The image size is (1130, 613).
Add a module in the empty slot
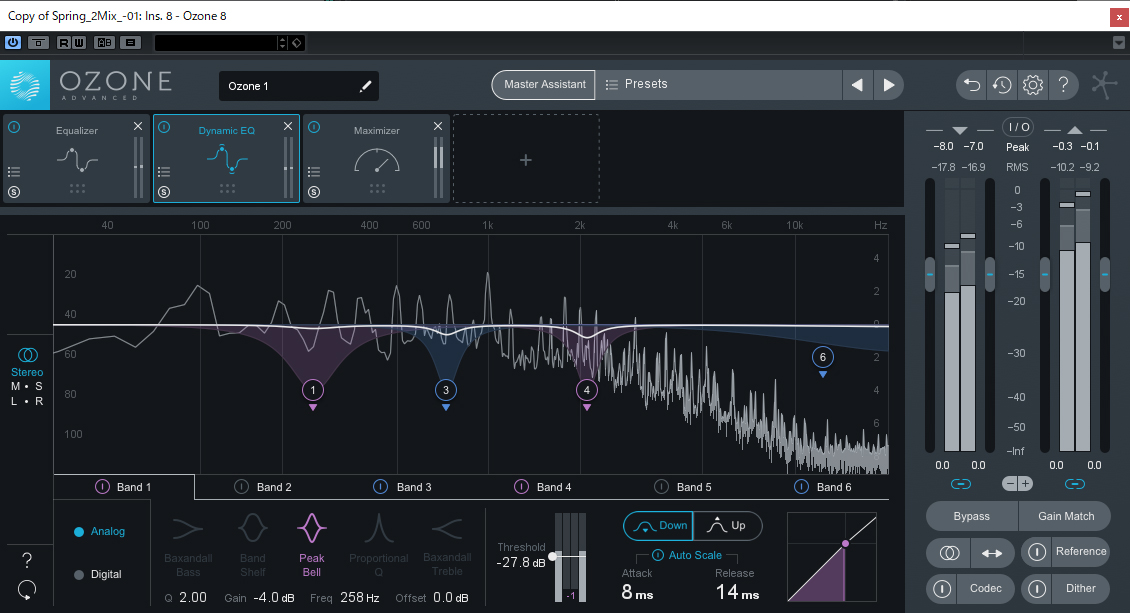[526, 159]
